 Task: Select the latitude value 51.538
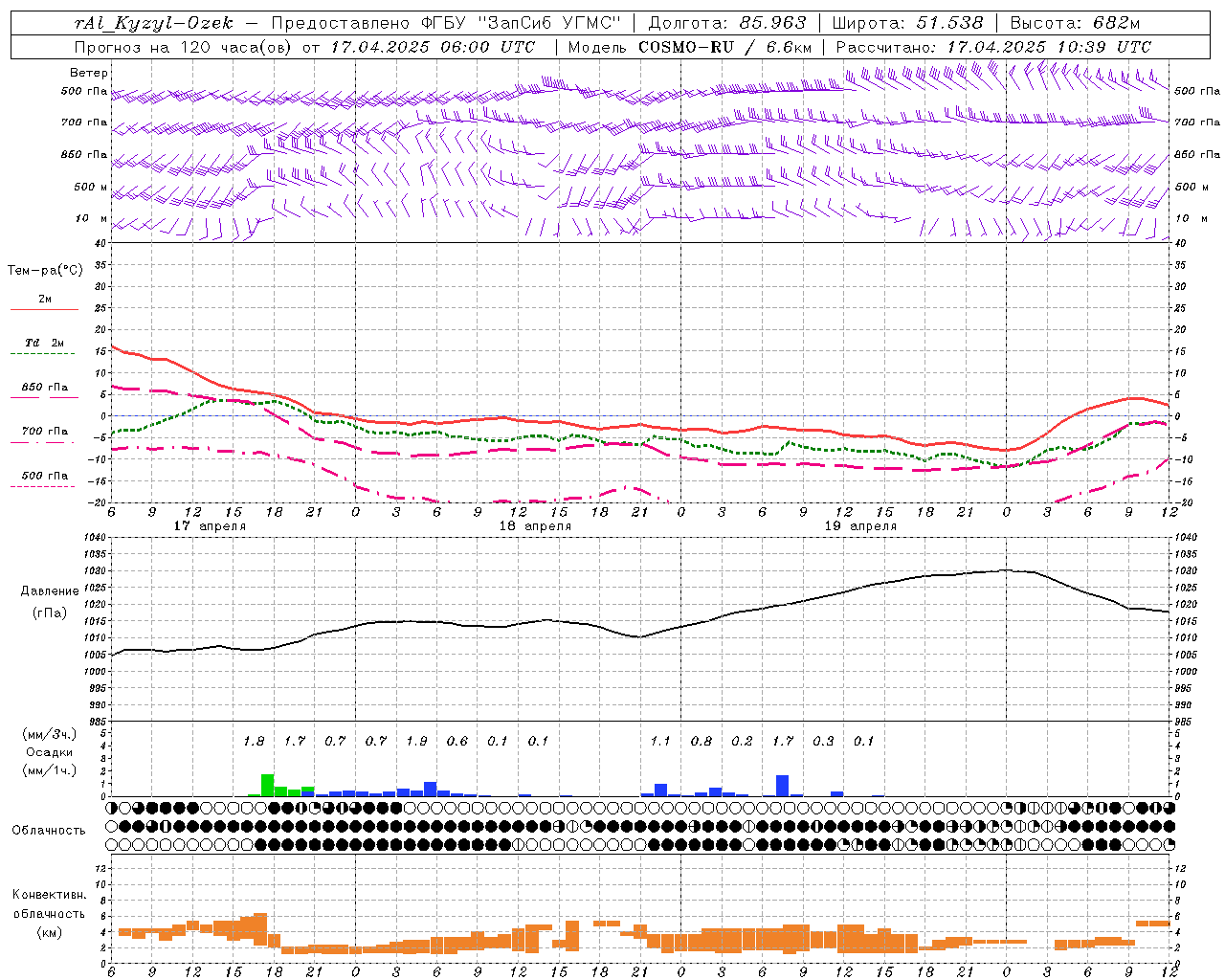pyautogui.click(x=950, y=23)
